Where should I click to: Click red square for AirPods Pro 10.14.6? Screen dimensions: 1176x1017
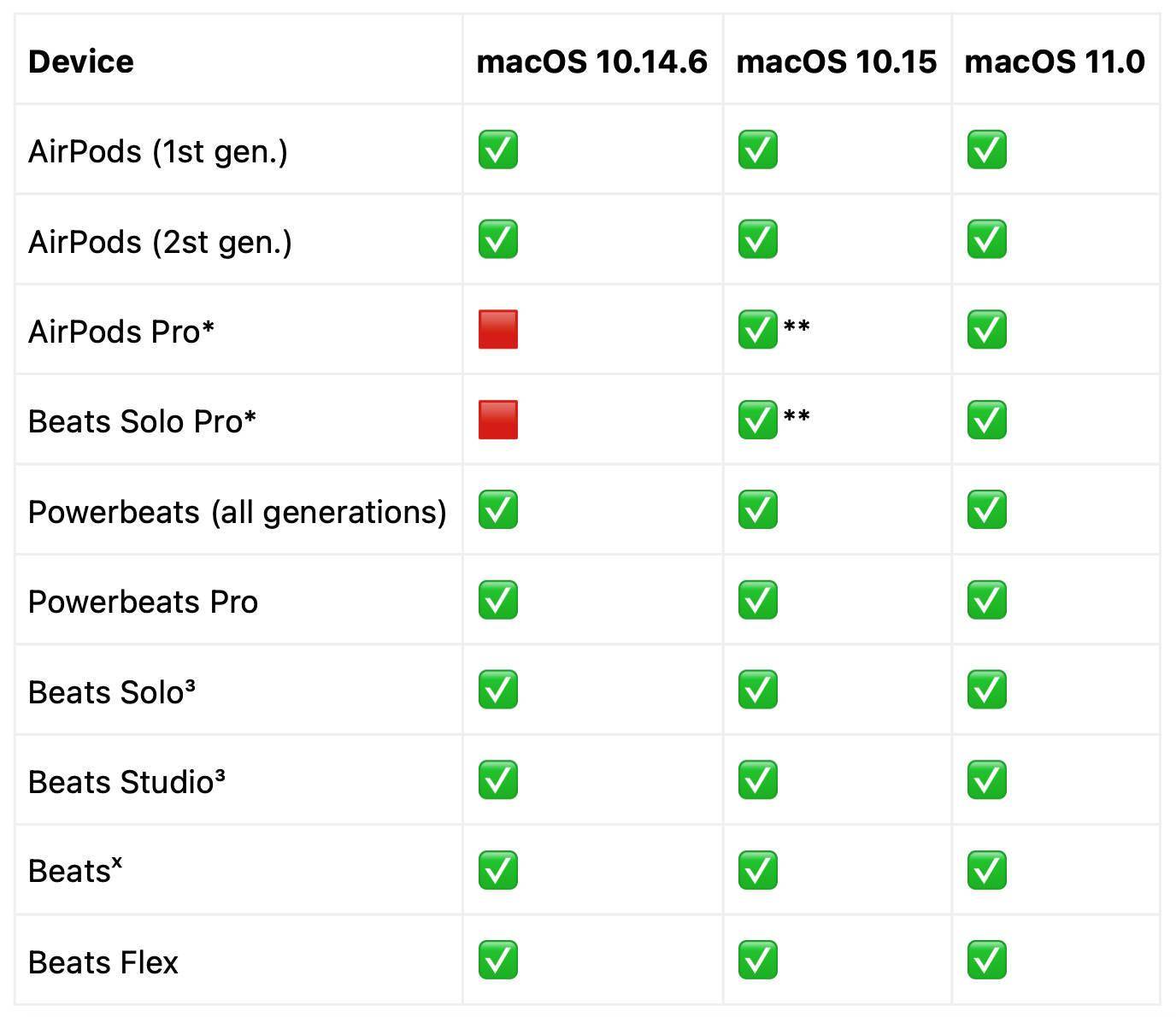497,330
